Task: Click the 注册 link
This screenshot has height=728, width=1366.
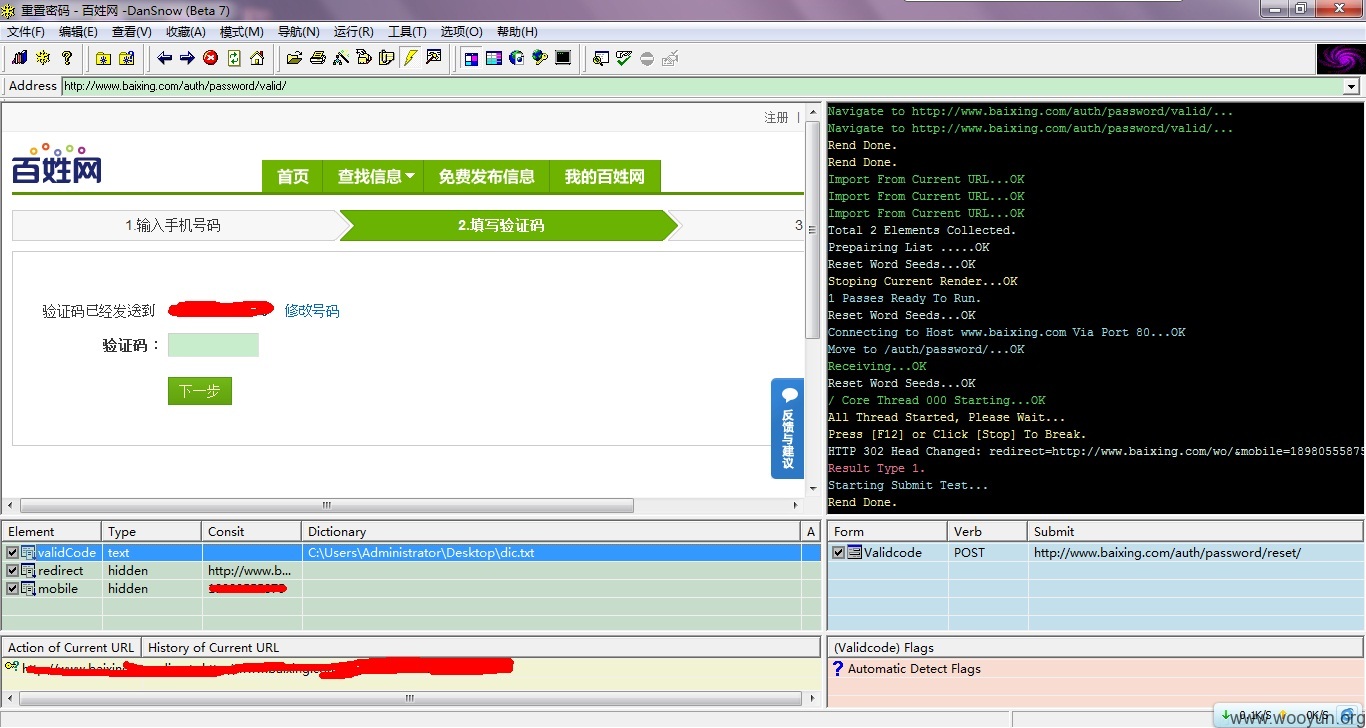Action: pyautogui.click(x=776, y=117)
